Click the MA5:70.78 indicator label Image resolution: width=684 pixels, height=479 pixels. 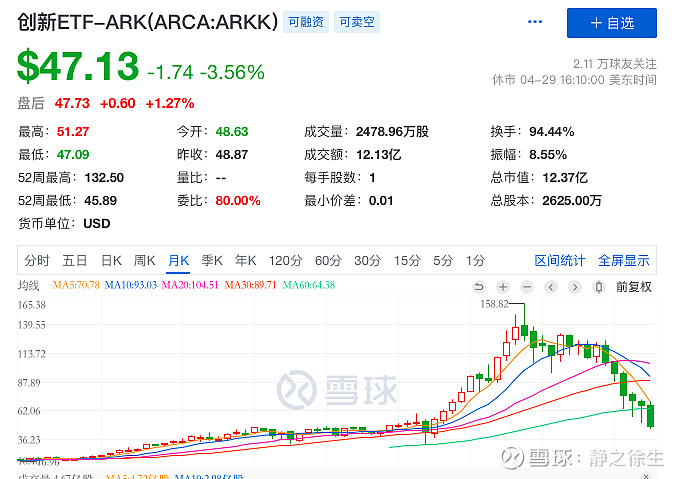click(76, 285)
